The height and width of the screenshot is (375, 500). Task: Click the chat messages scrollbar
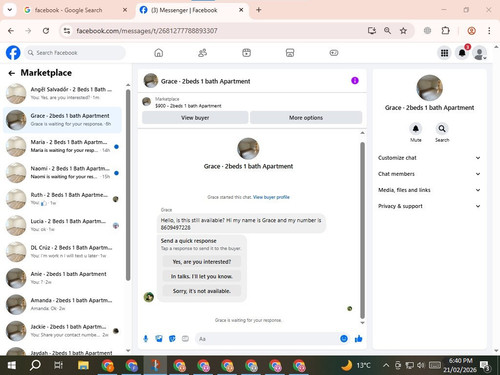pos(362,230)
